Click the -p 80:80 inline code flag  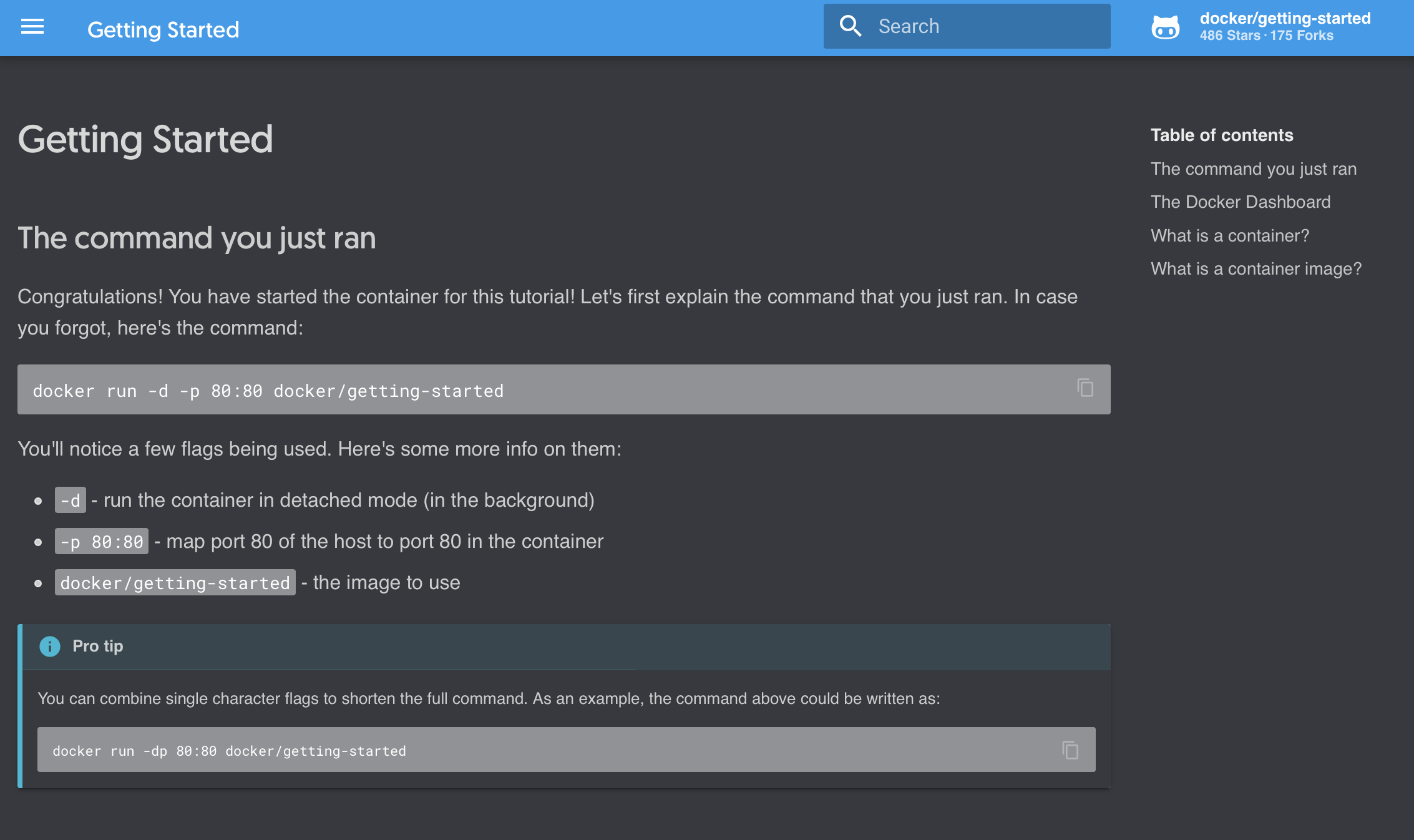tap(102, 542)
